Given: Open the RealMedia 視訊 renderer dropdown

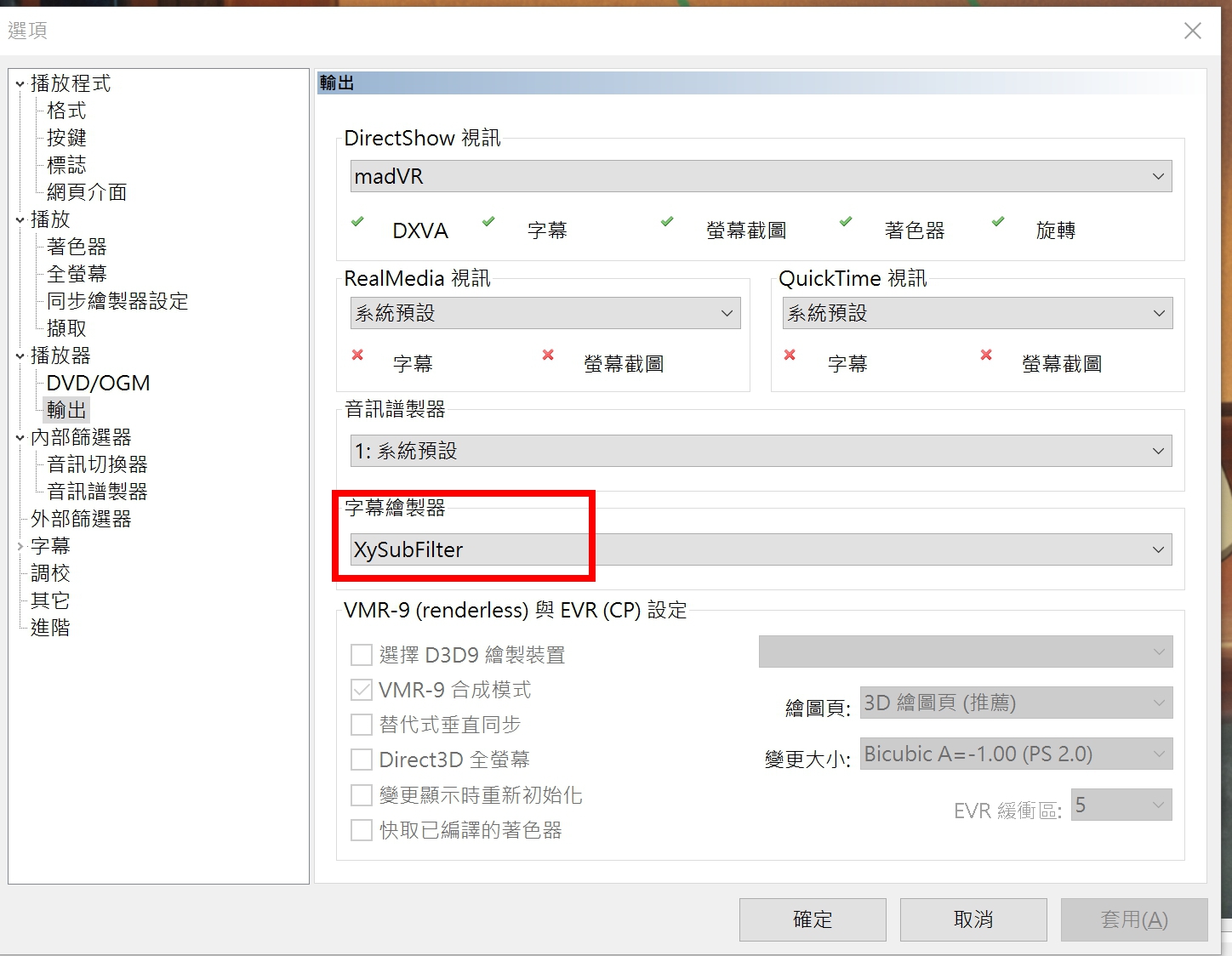Looking at the screenshot, I should (545, 313).
